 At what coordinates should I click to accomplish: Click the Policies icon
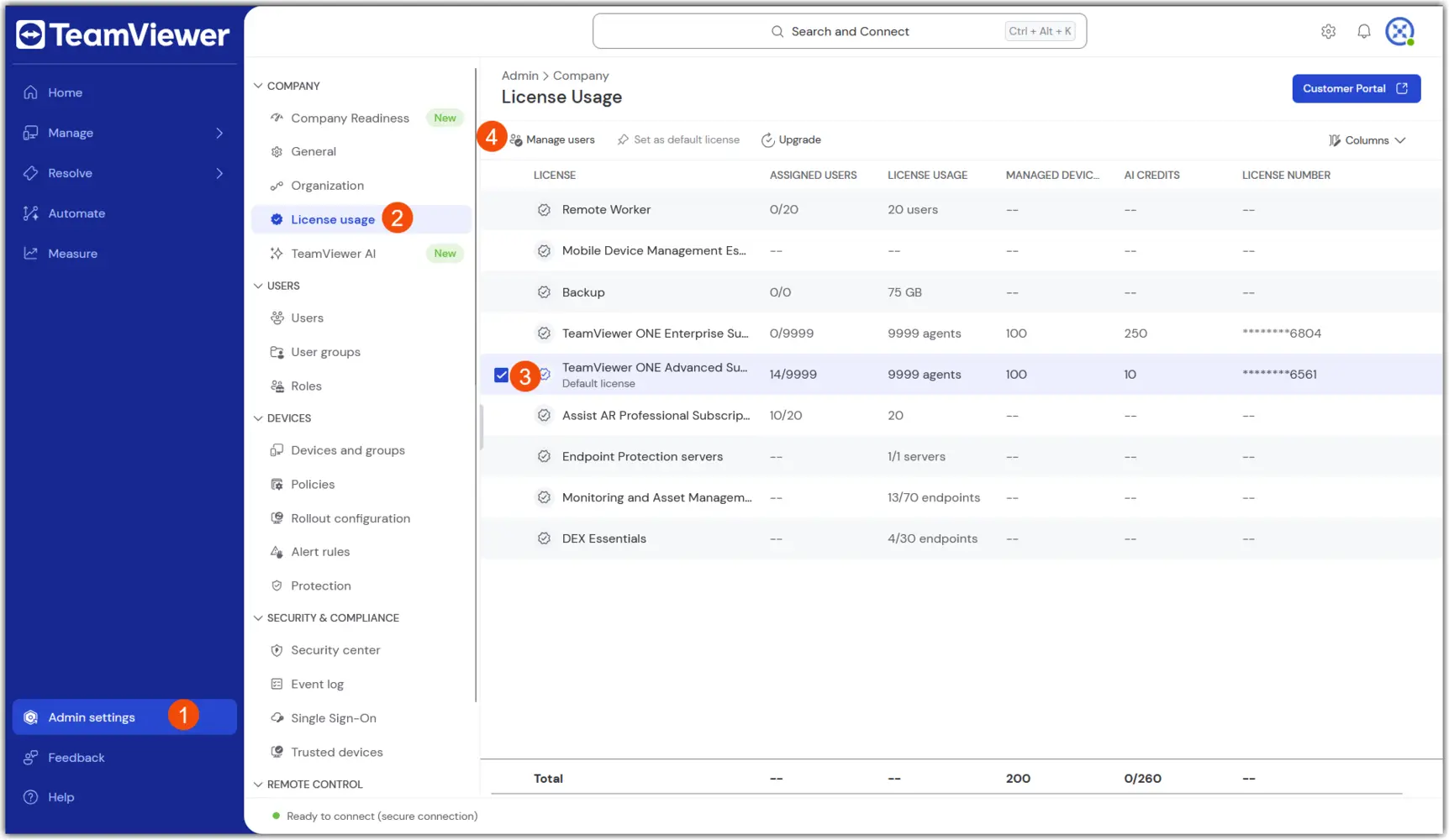pyautogui.click(x=277, y=484)
